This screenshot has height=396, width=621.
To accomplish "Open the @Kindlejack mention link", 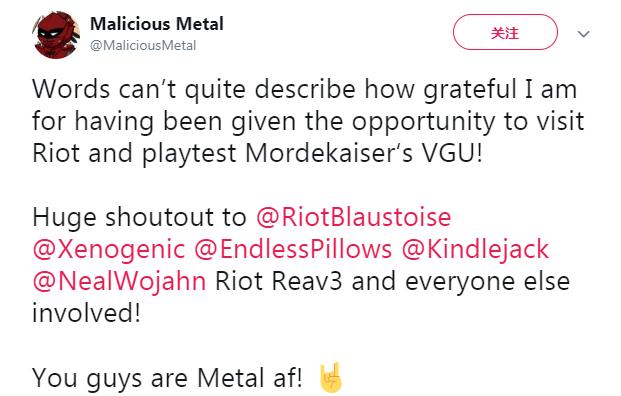I will [475, 249].
